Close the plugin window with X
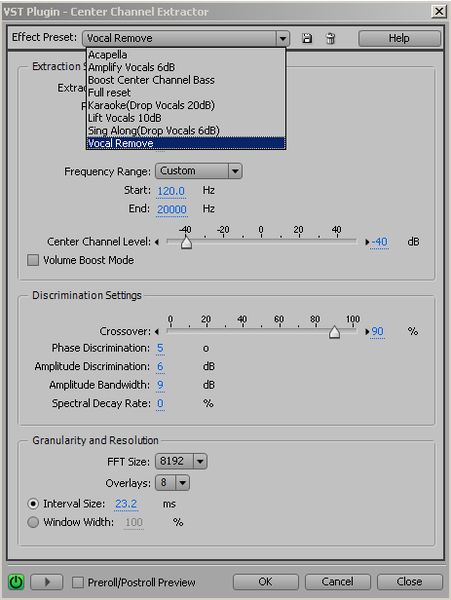Viewport: 451px width, 600px height. point(439,11)
